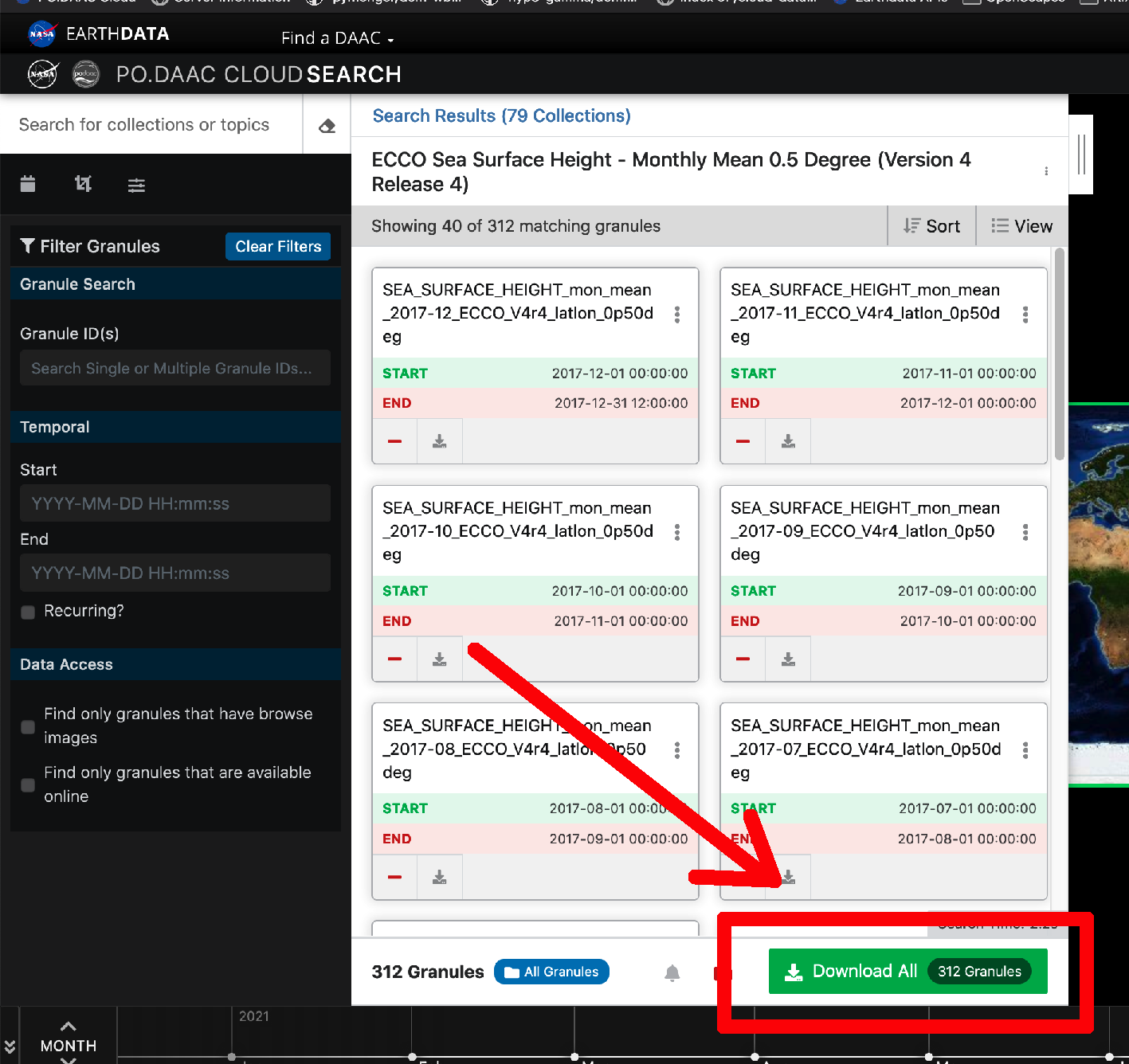Download the 2017-10 granule
Screen dimensions: 1129x1064
pyautogui.click(x=440, y=659)
